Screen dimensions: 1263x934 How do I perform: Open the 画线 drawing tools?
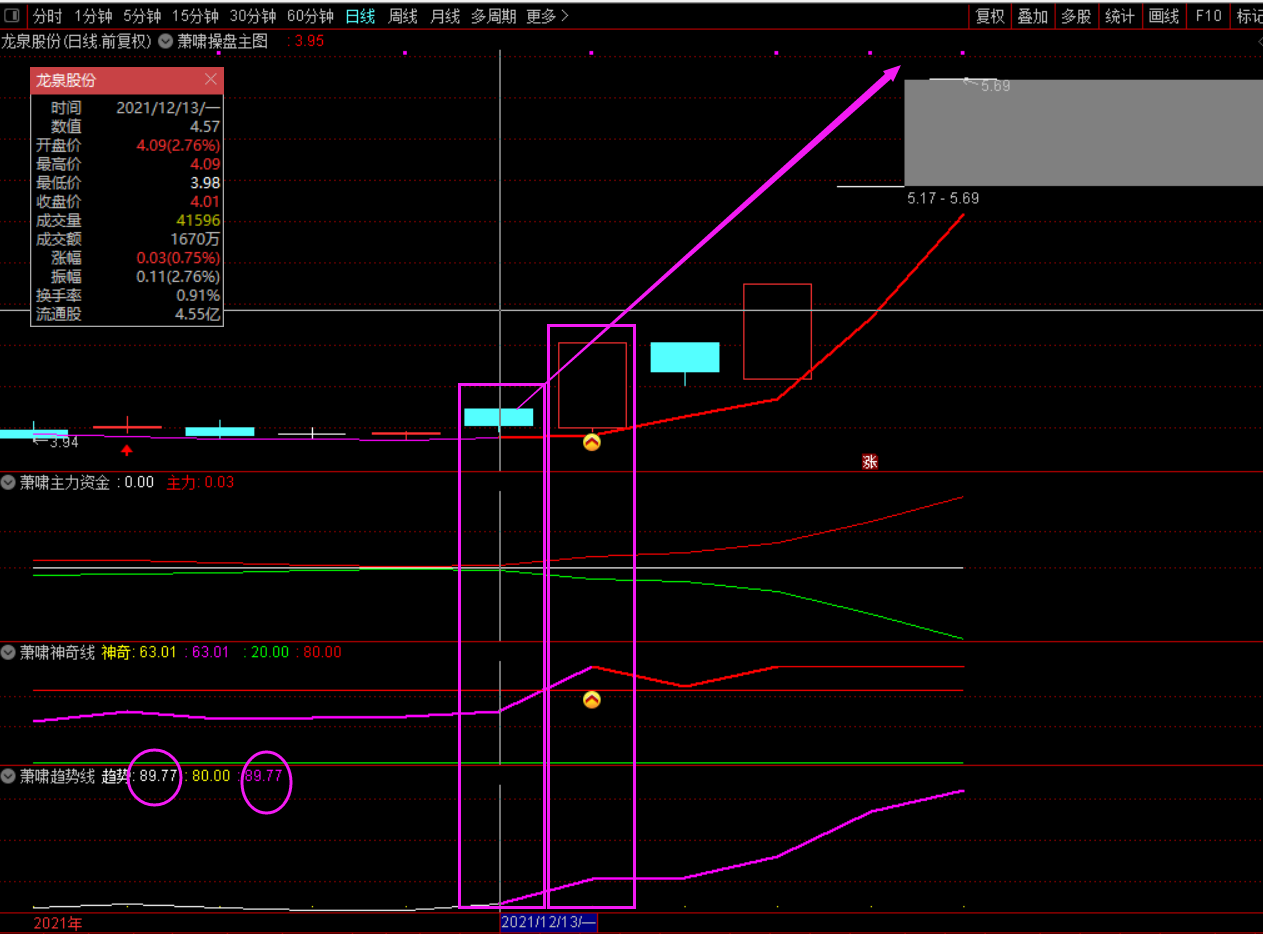(x=1164, y=16)
